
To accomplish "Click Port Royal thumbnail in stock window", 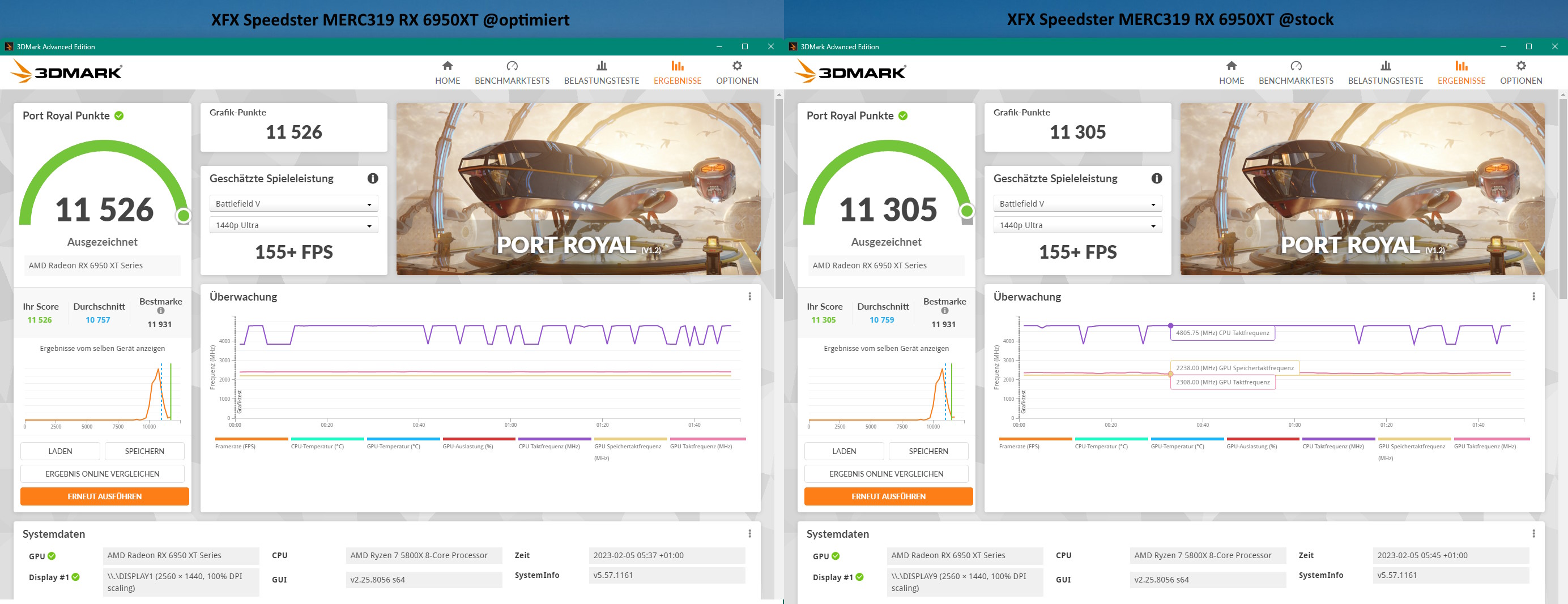I will tap(1362, 189).
